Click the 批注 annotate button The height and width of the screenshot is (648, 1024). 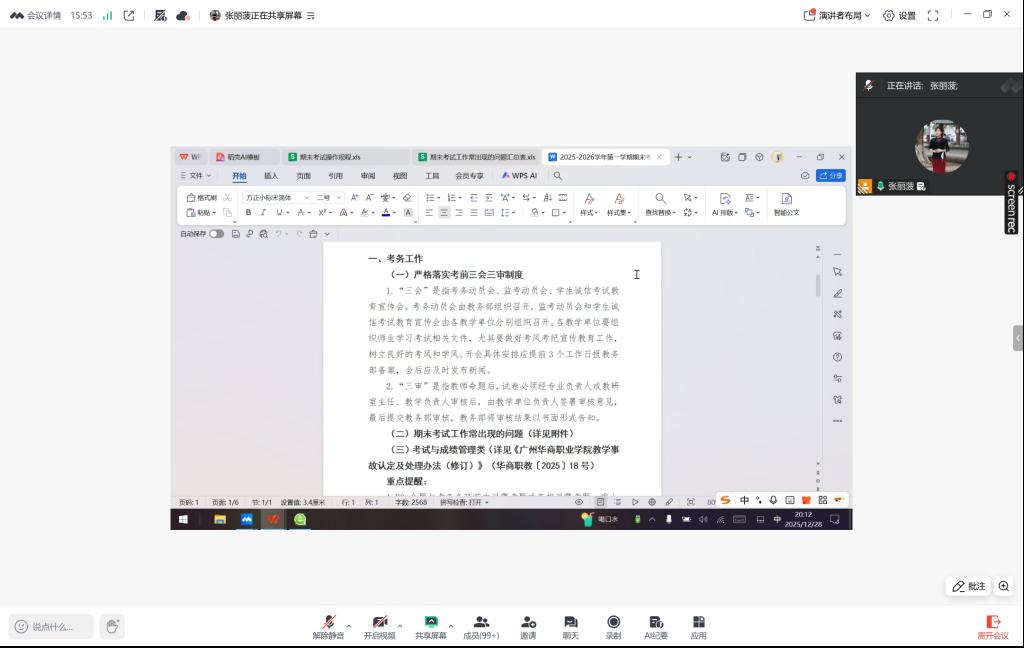coord(968,586)
